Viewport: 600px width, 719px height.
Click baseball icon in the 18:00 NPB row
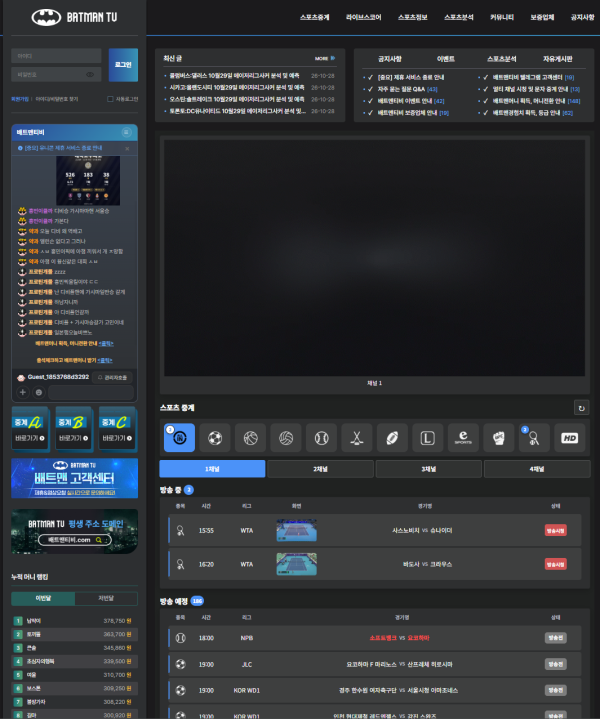coord(180,638)
